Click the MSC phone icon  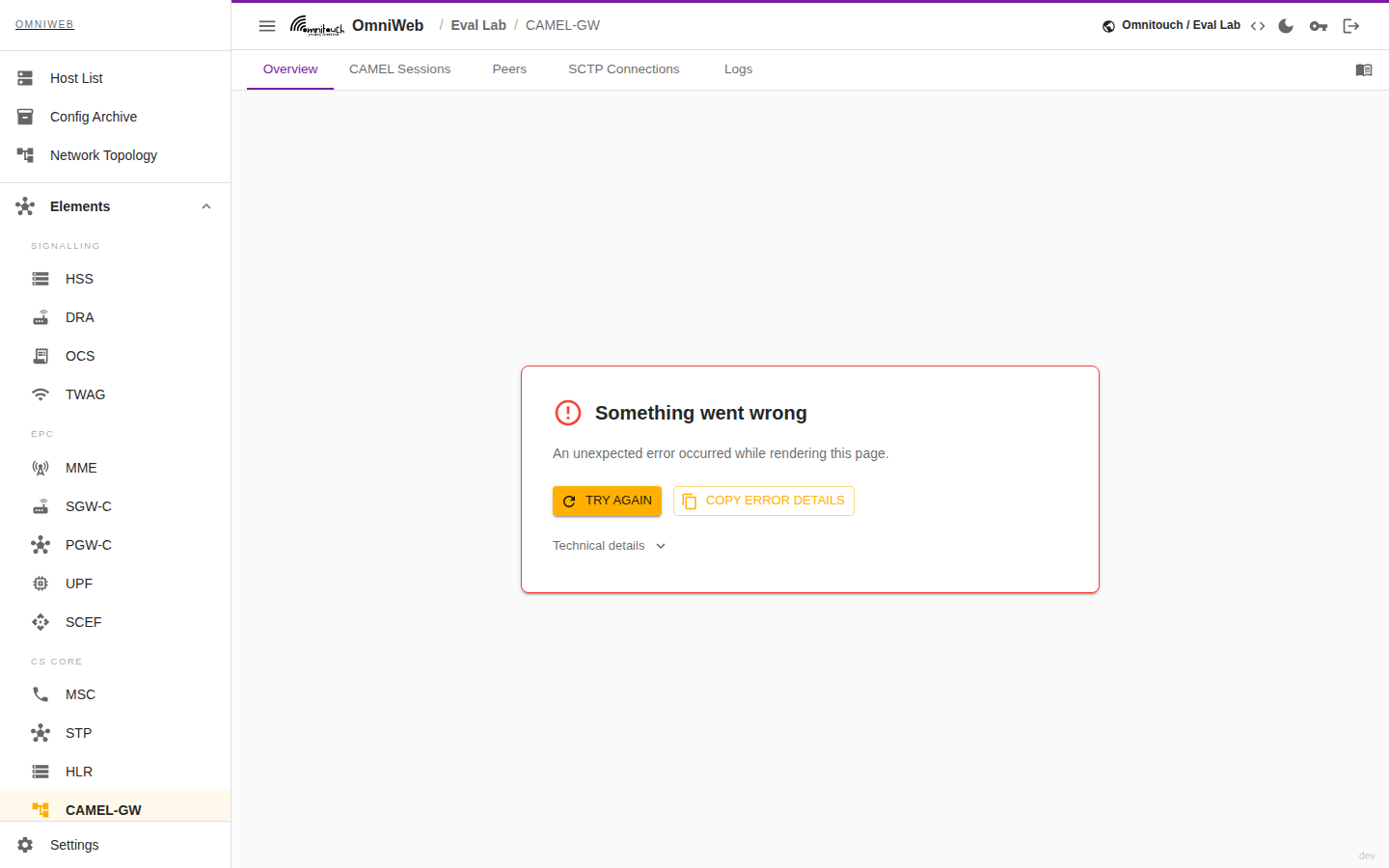tap(41, 694)
